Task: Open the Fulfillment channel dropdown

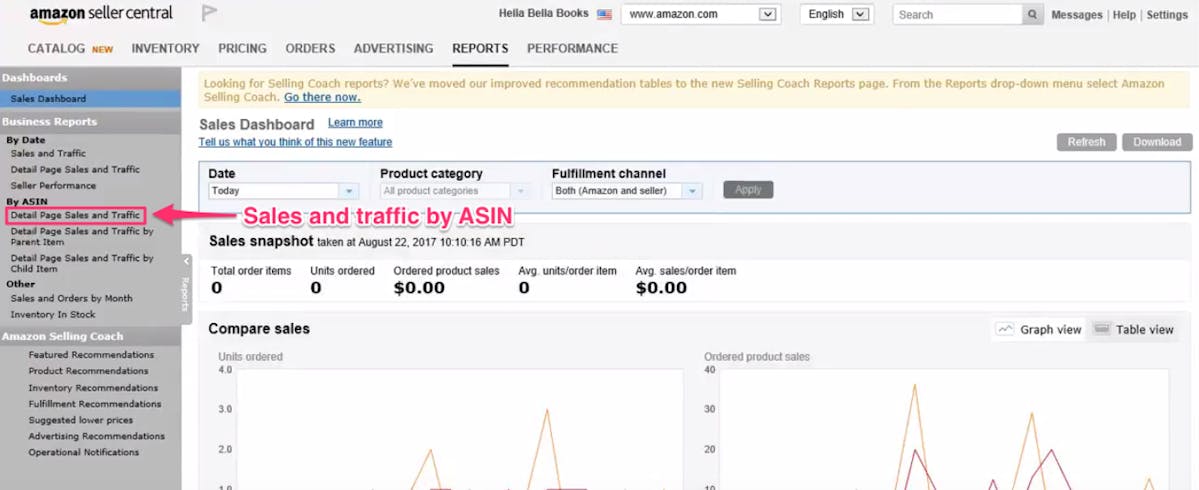Action: 626,191
